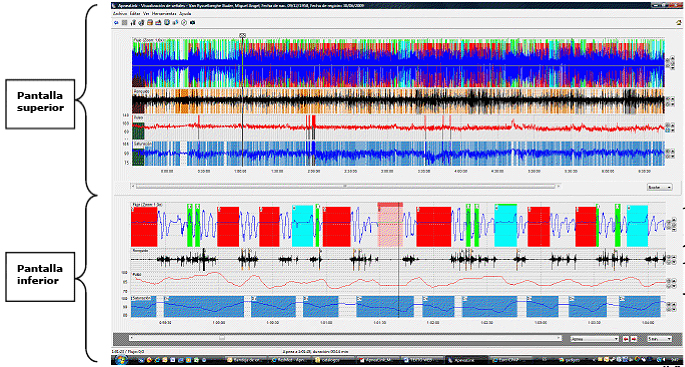Screen dimensions: 685x367
Task: Click the left arrow of the upper panel scrollbar
Action: coord(133,187)
